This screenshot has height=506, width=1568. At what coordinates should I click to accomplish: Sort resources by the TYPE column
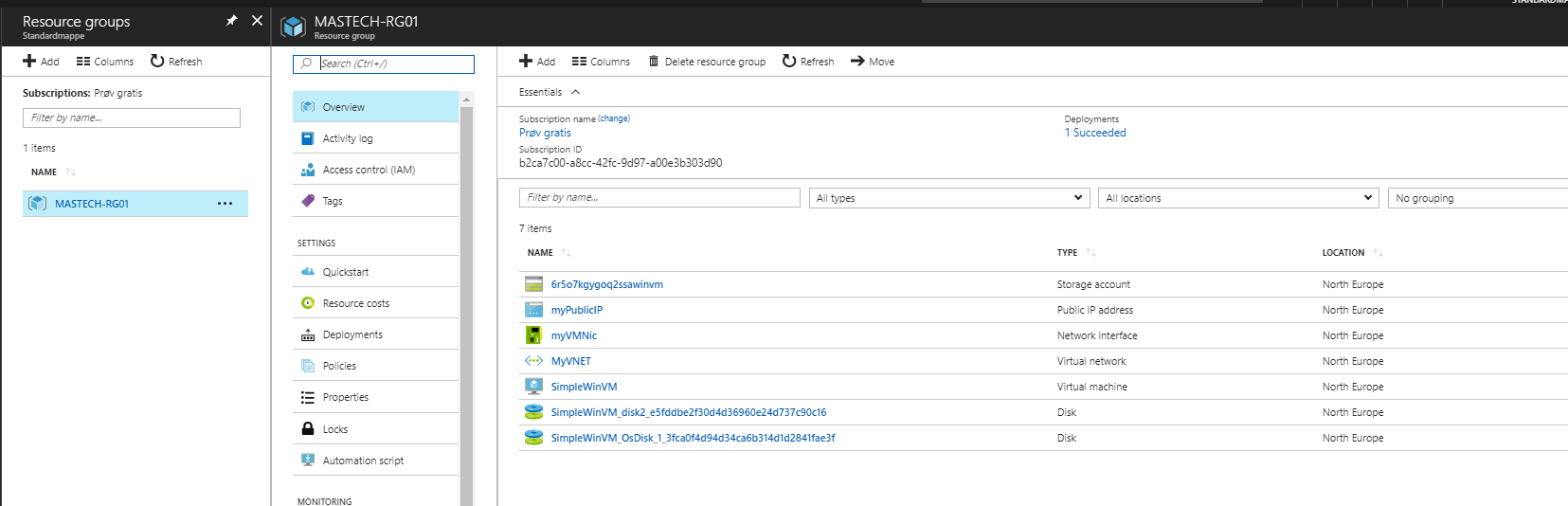tap(1068, 253)
